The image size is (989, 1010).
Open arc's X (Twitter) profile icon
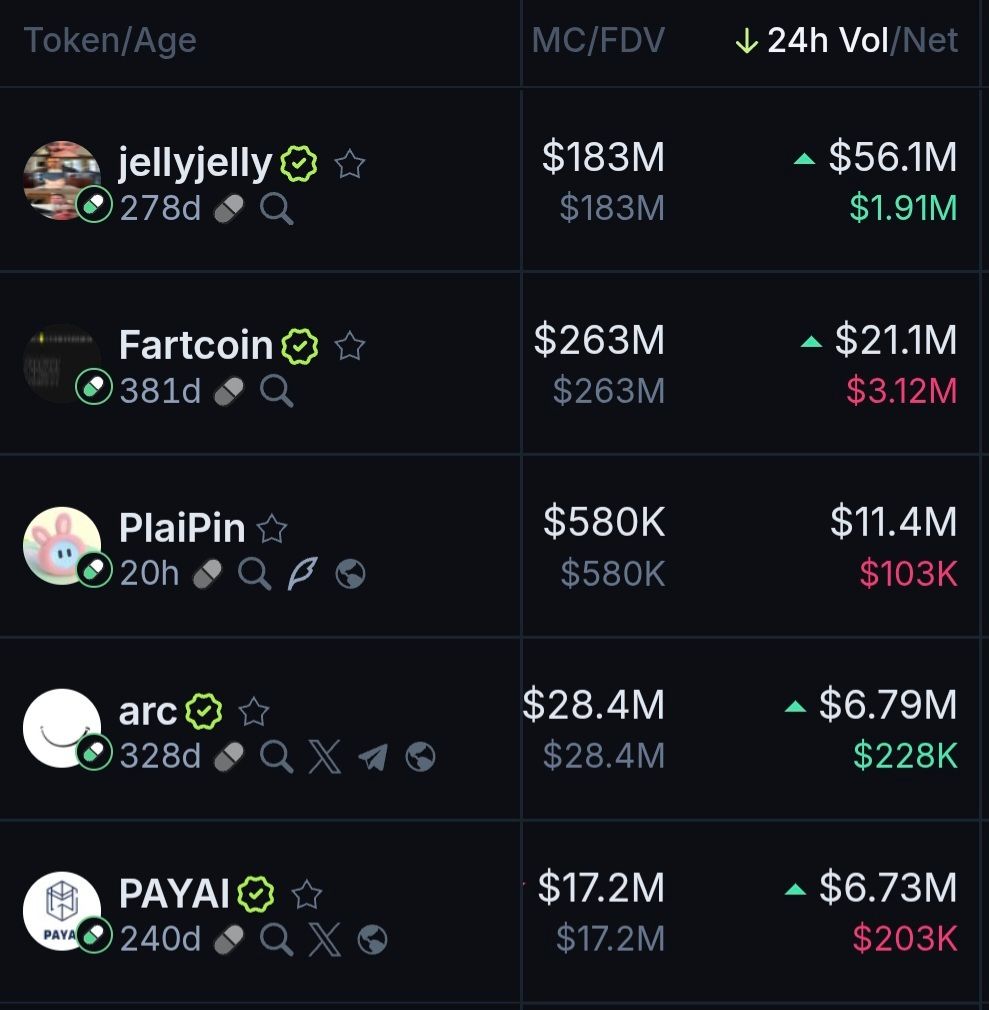[x=324, y=757]
